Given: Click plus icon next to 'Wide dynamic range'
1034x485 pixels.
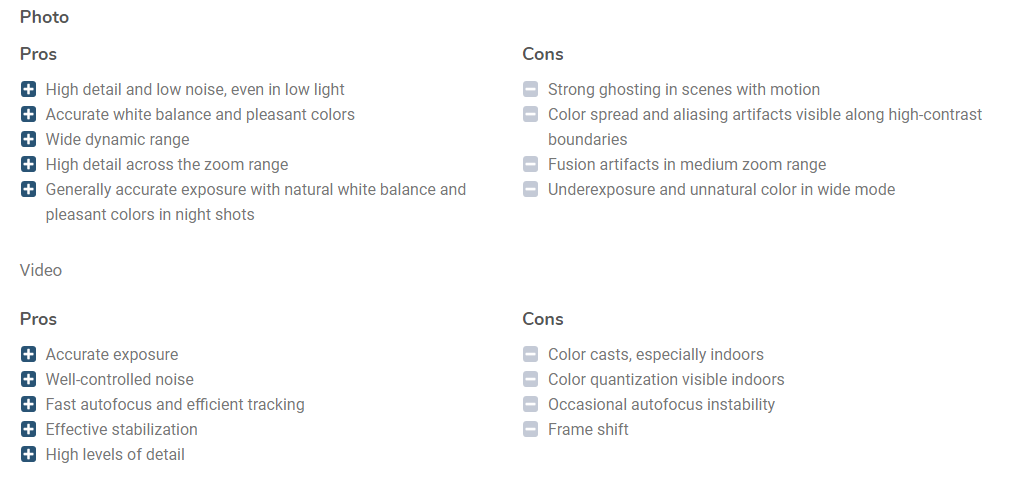Looking at the screenshot, I should (x=28, y=139).
